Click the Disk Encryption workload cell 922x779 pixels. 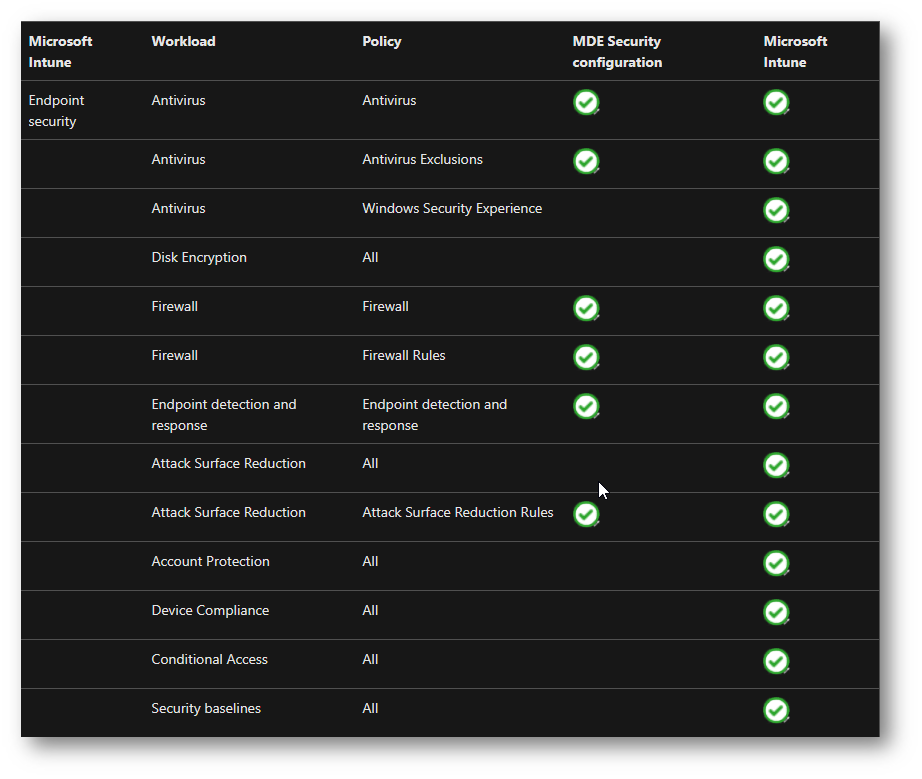point(199,258)
